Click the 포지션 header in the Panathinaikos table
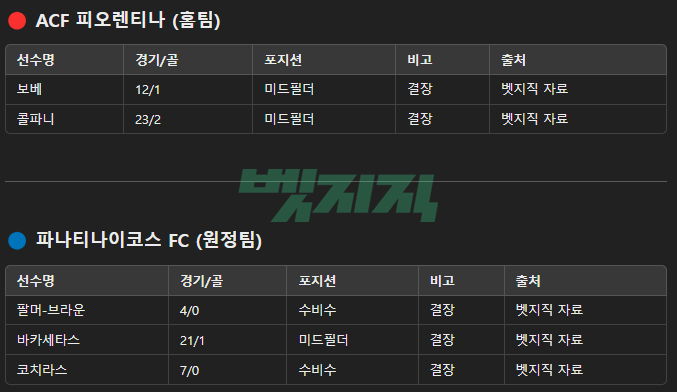677x392 pixels. [317, 281]
